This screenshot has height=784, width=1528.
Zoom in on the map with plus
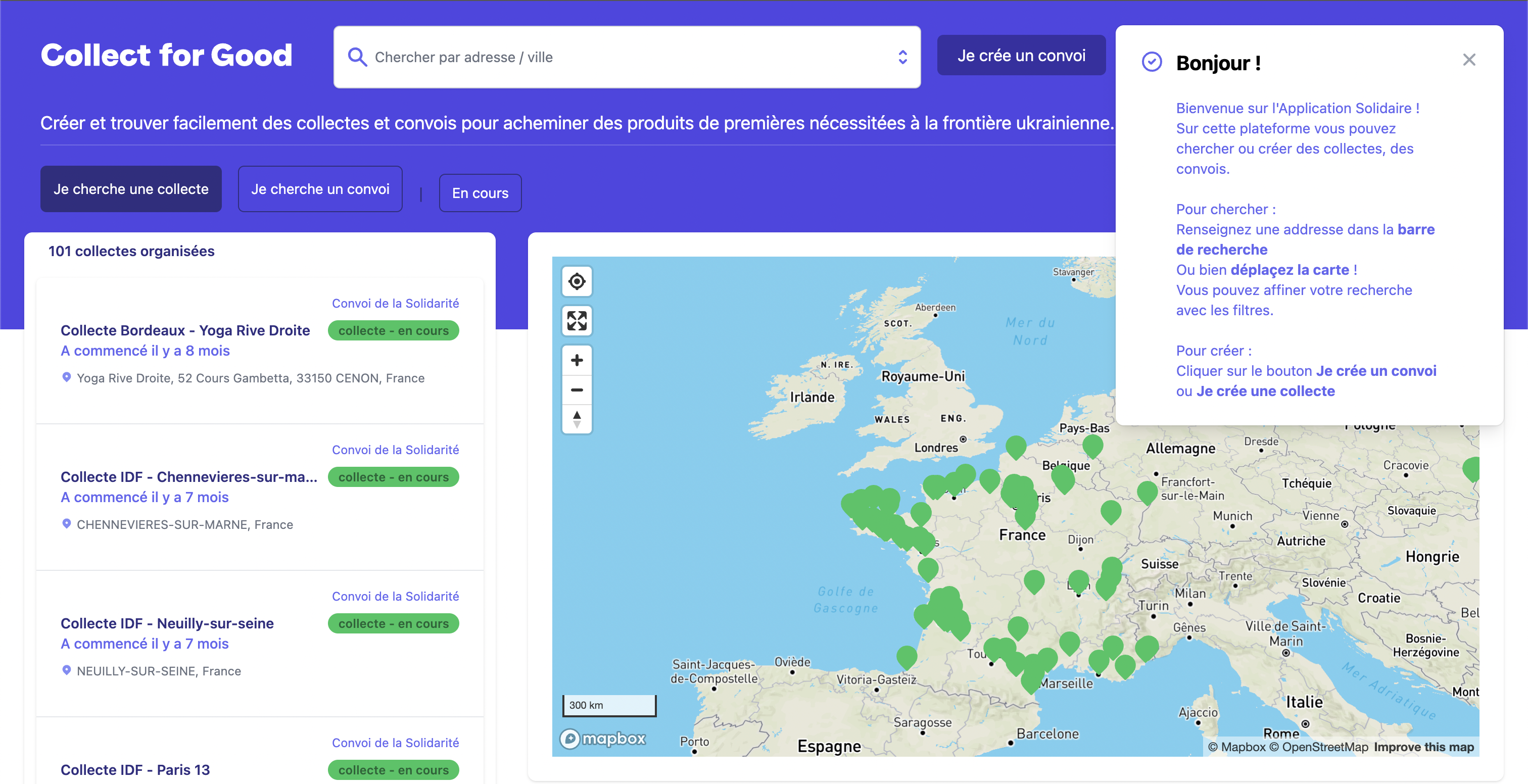coord(577,360)
